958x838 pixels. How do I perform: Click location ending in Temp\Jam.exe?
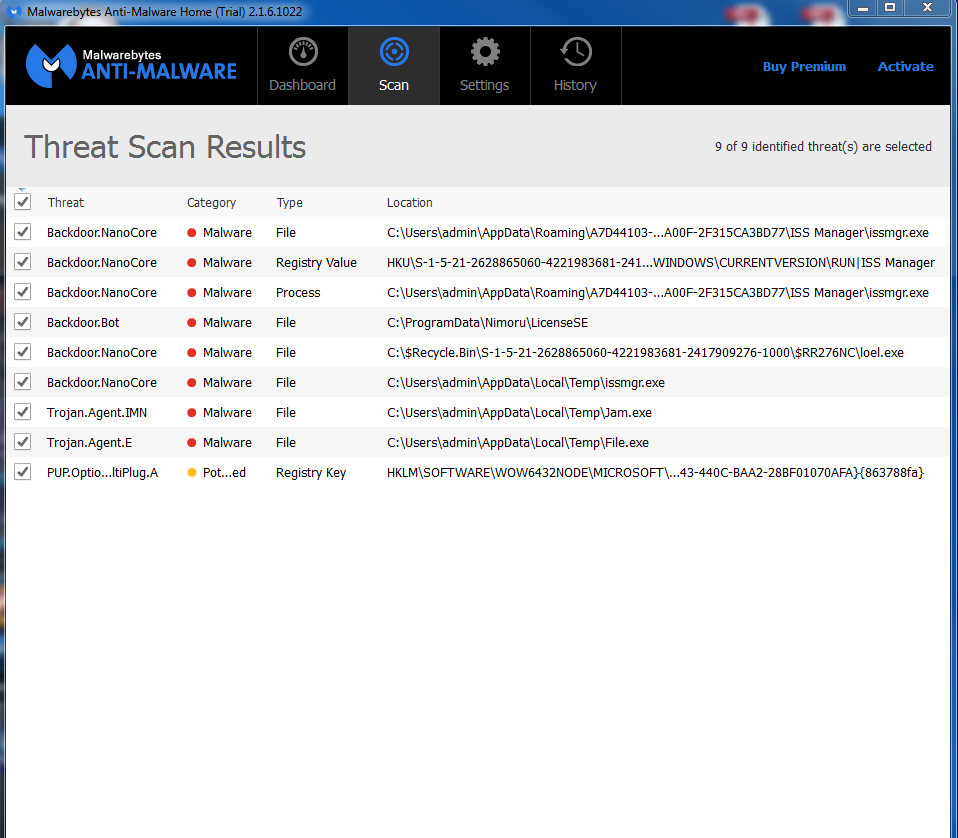[519, 413]
